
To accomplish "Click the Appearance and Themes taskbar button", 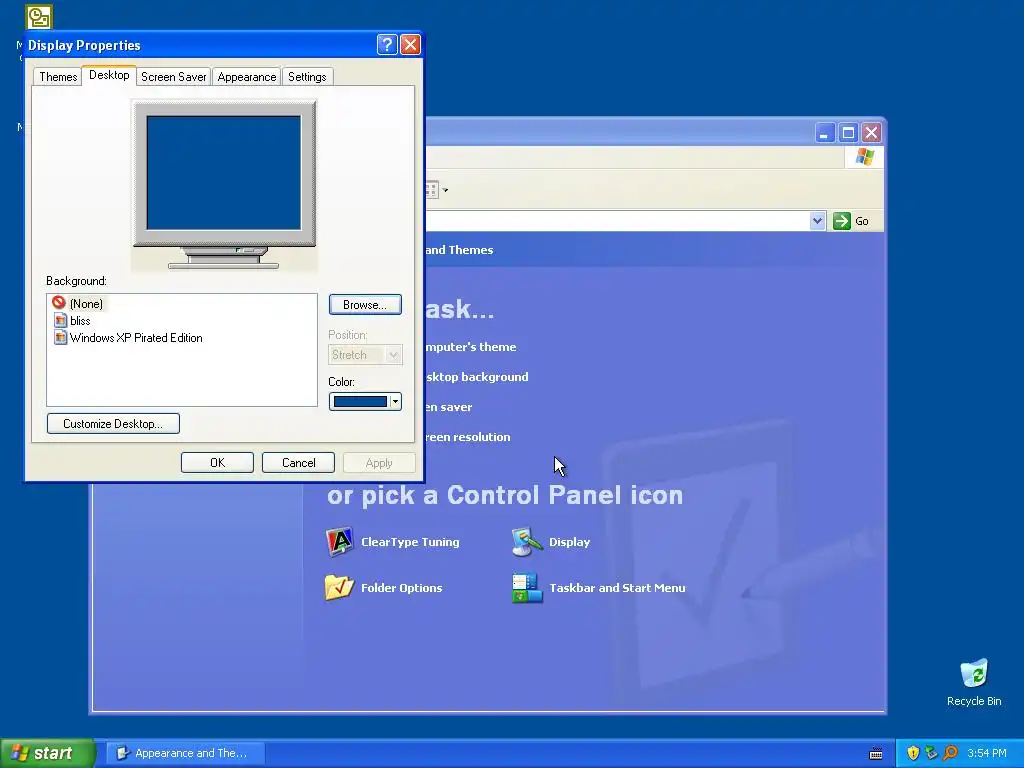I will coord(185,753).
